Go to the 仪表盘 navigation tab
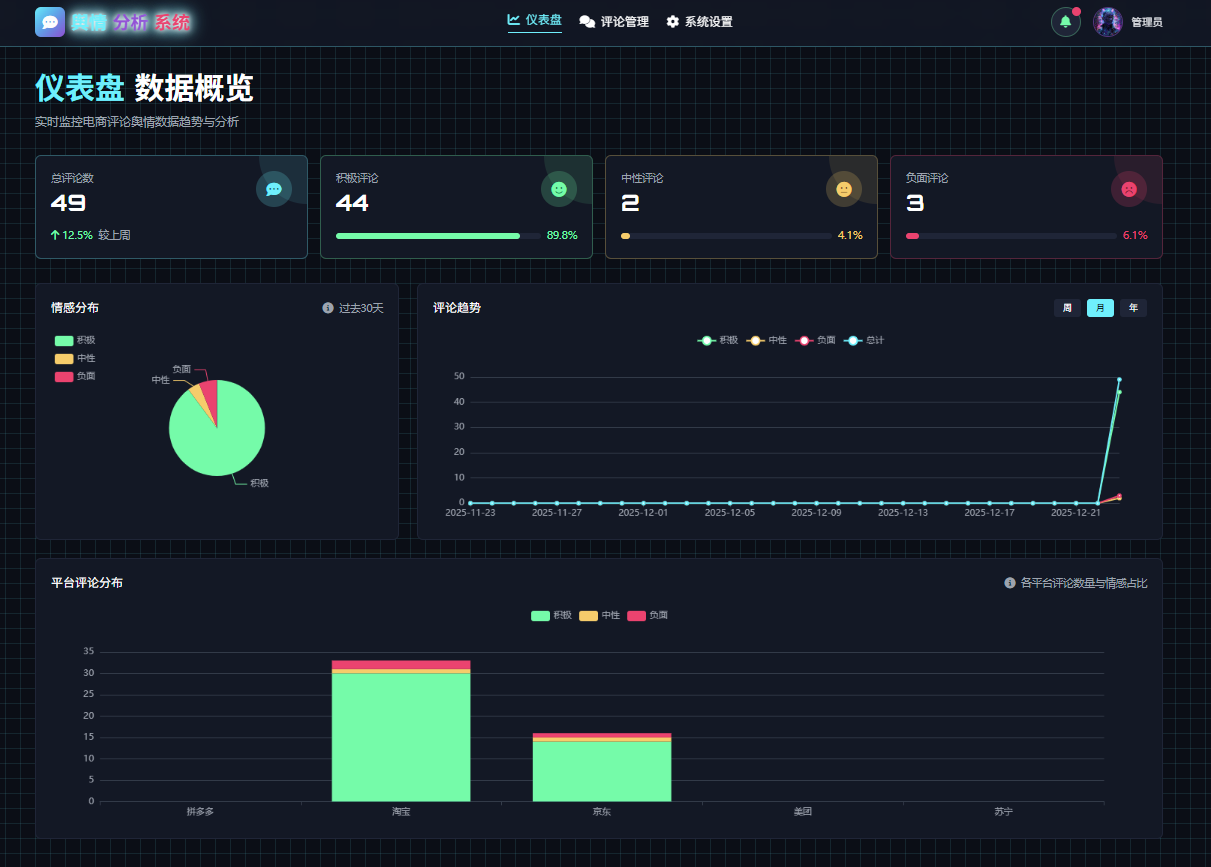The height and width of the screenshot is (867, 1211). tap(534, 20)
